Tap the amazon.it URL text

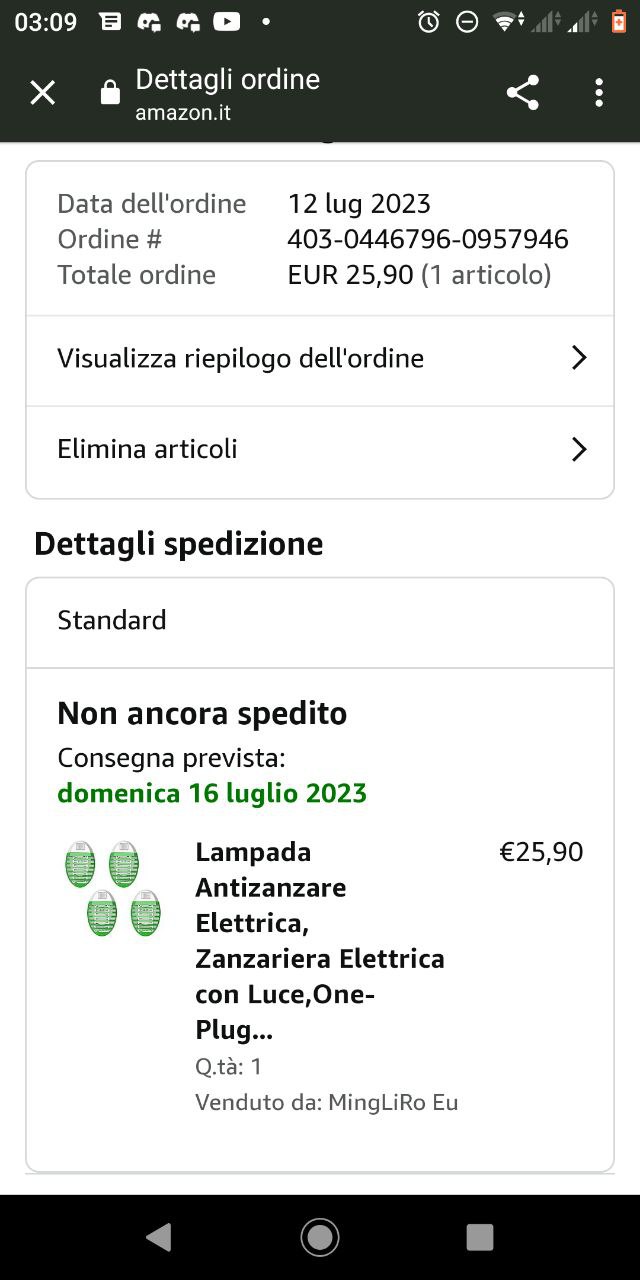pos(183,113)
